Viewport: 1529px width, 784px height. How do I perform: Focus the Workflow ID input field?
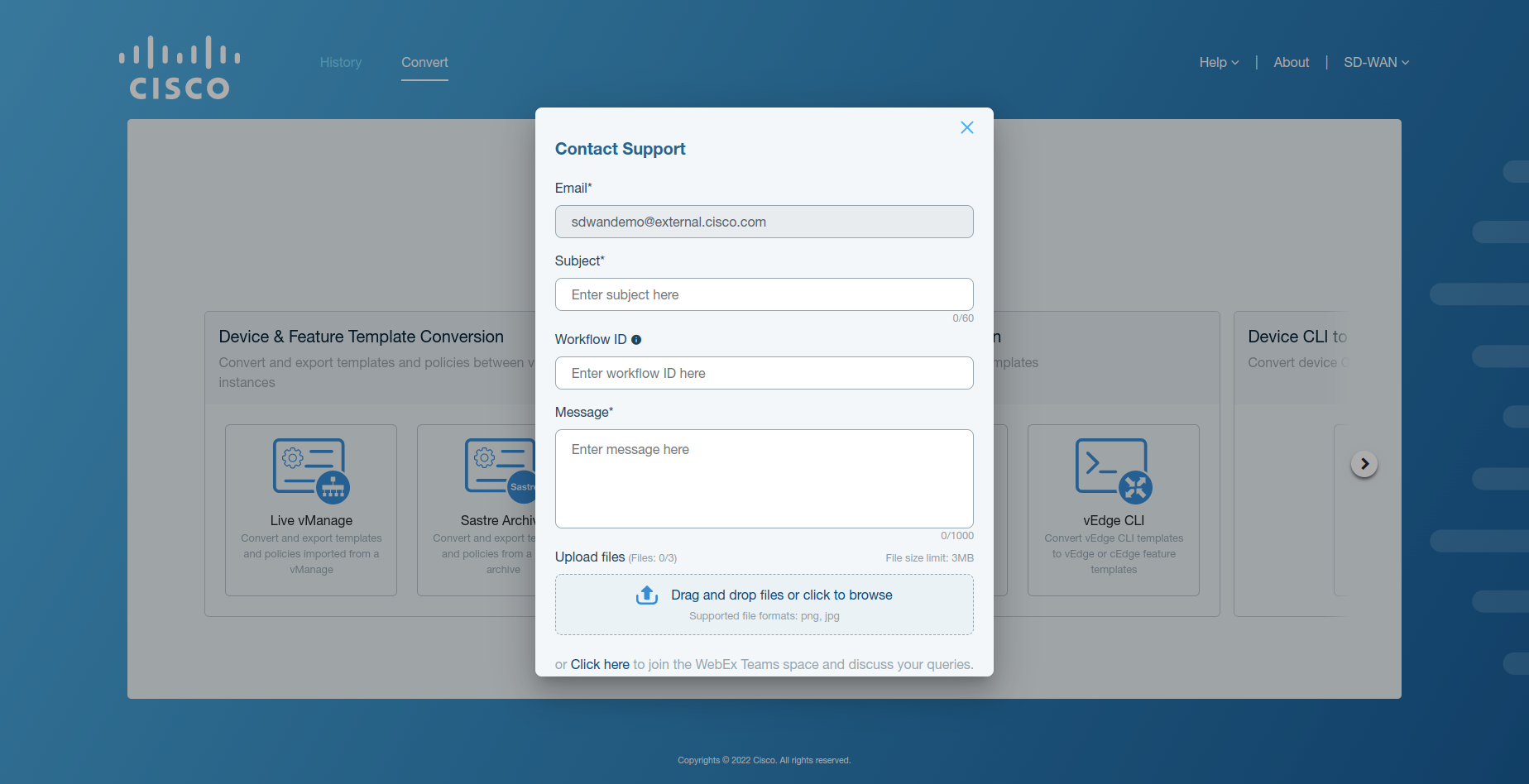click(x=764, y=373)
